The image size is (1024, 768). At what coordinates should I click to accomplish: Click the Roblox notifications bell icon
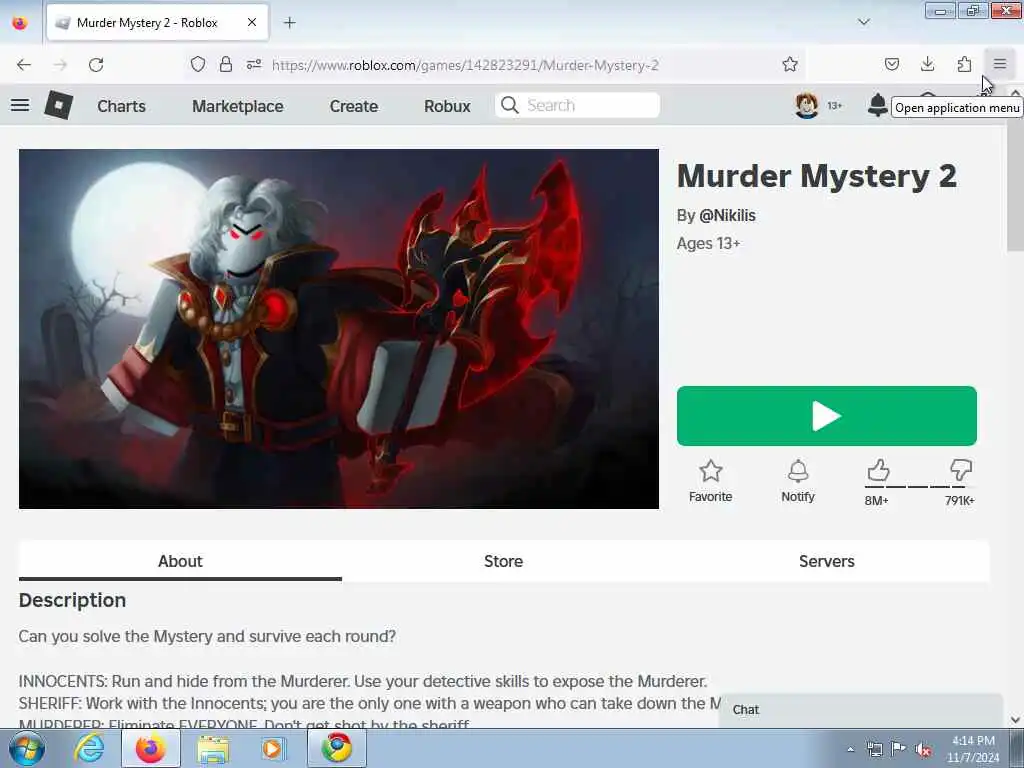tap(877, 104)
